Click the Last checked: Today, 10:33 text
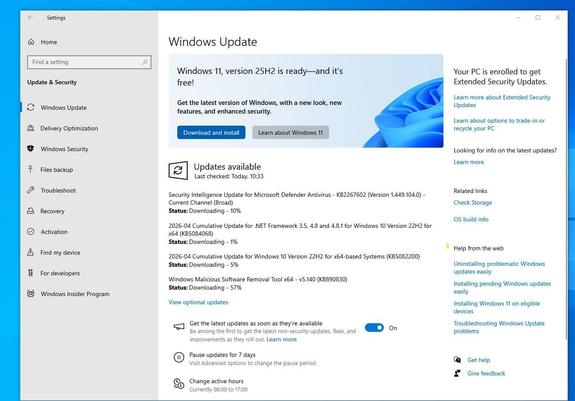Screen dimensions: 575x401 pyautogui.click(x=229, y=176)
